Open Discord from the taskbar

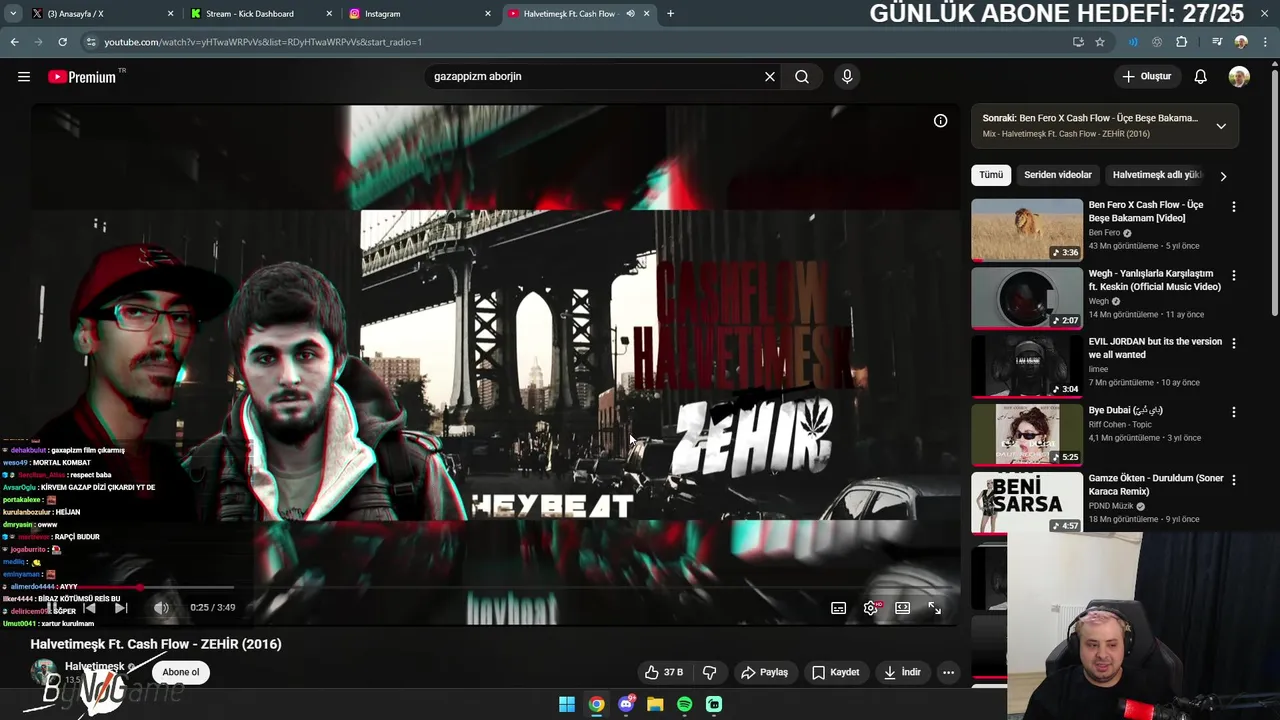(626, 705)
